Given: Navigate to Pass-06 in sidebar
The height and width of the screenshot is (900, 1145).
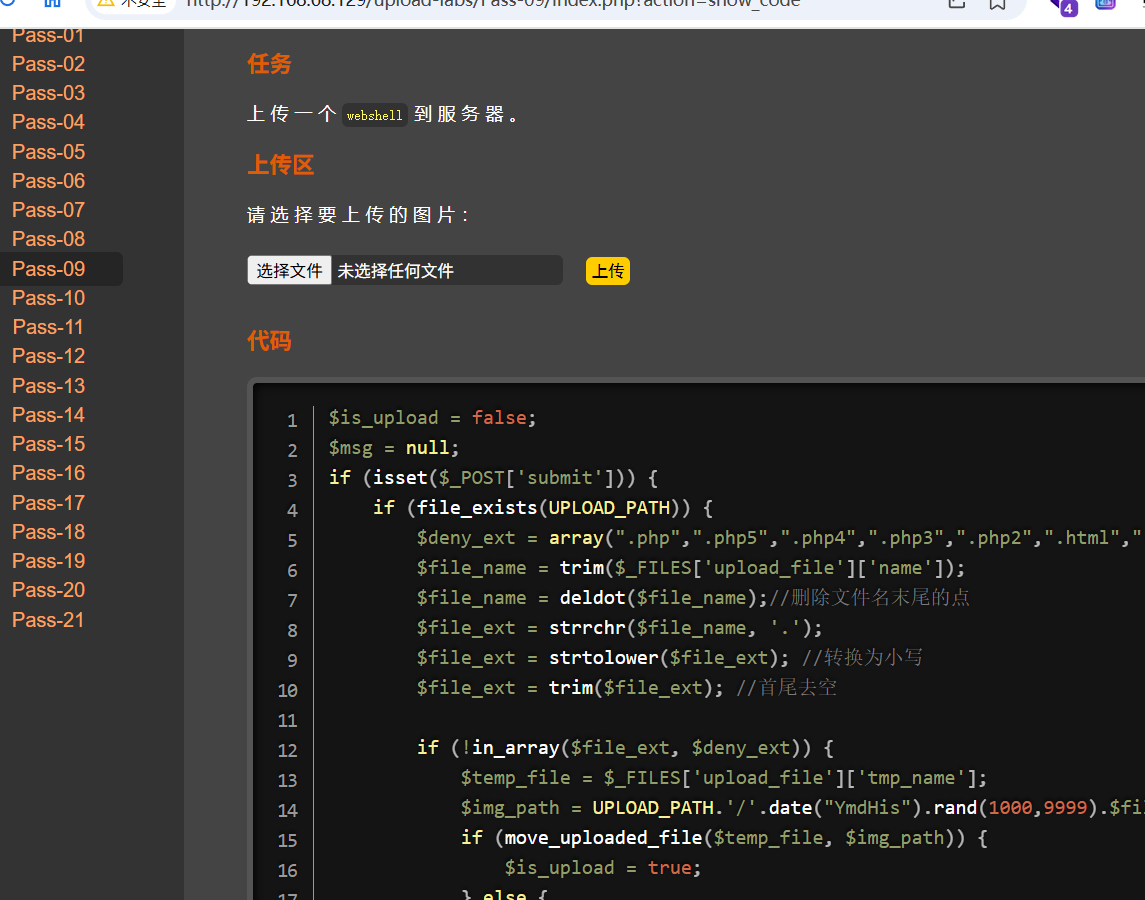Looking at the screenshot, I should 48,181.
